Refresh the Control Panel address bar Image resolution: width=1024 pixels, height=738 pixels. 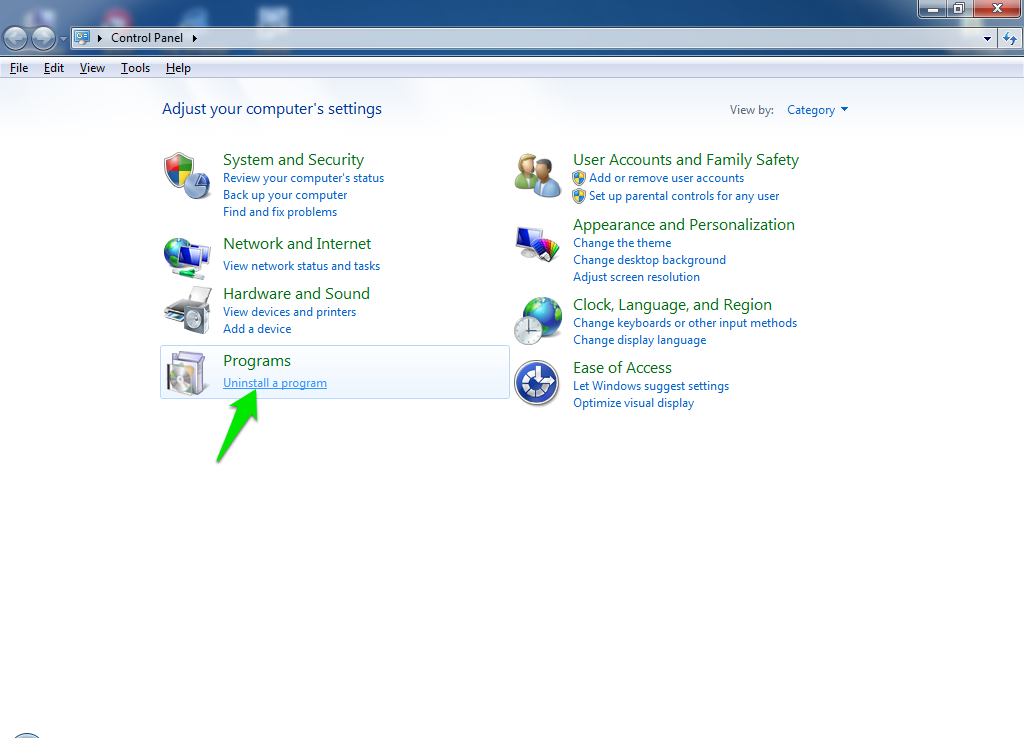coord(1010,39)
